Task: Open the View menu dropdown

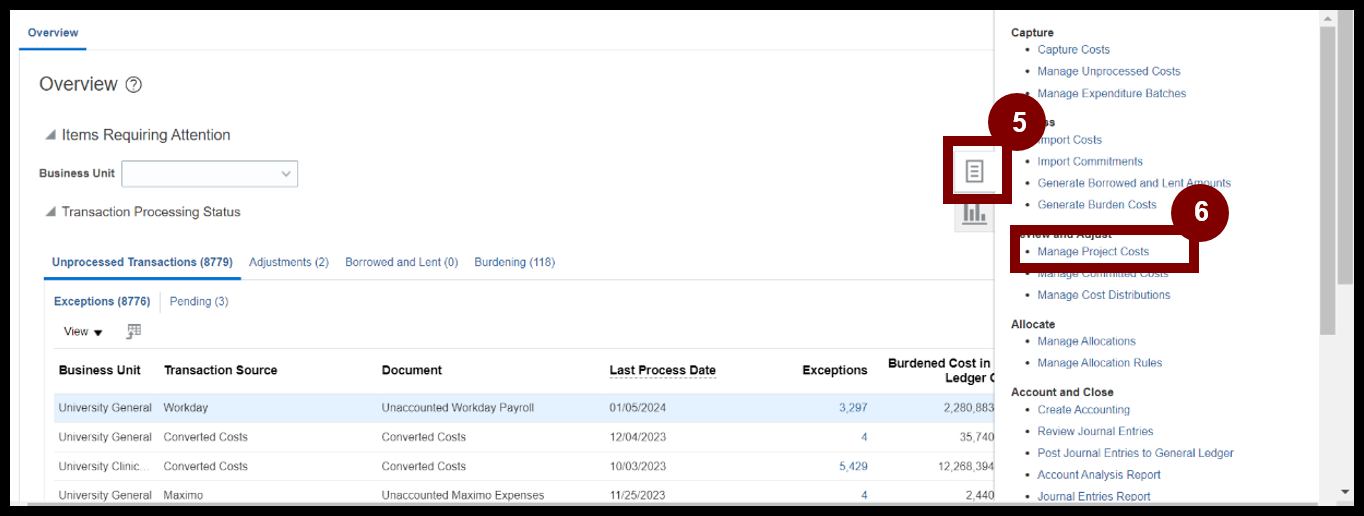Action: pyautogui.click(x=83, y=331)
